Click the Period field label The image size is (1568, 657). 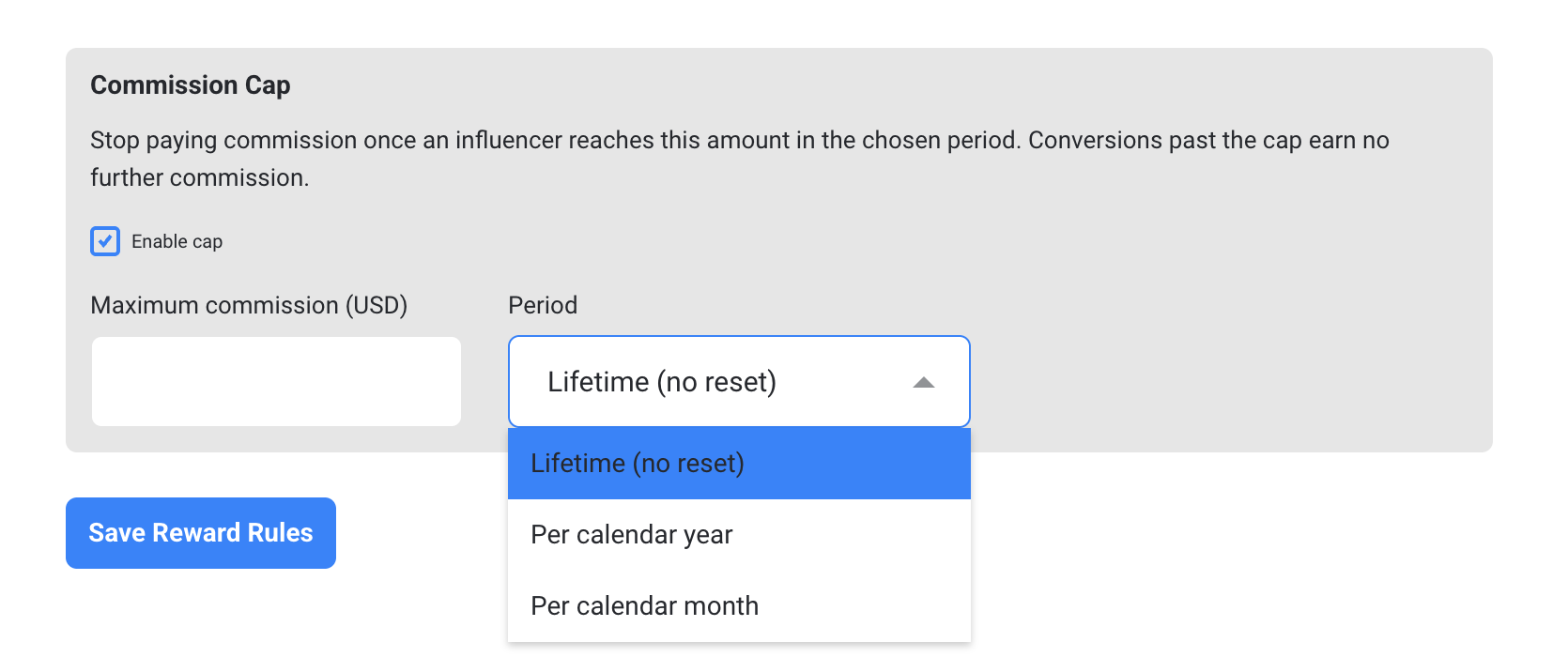543,306
